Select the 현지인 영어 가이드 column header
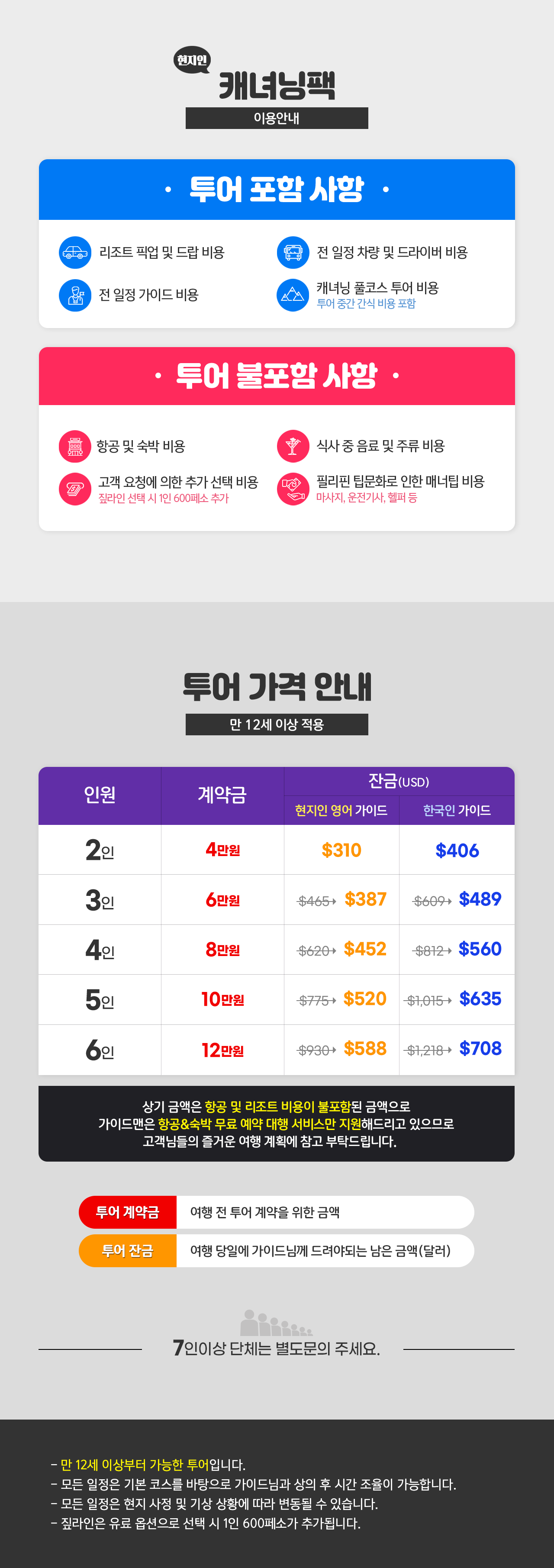 click(x=341, y=810)
